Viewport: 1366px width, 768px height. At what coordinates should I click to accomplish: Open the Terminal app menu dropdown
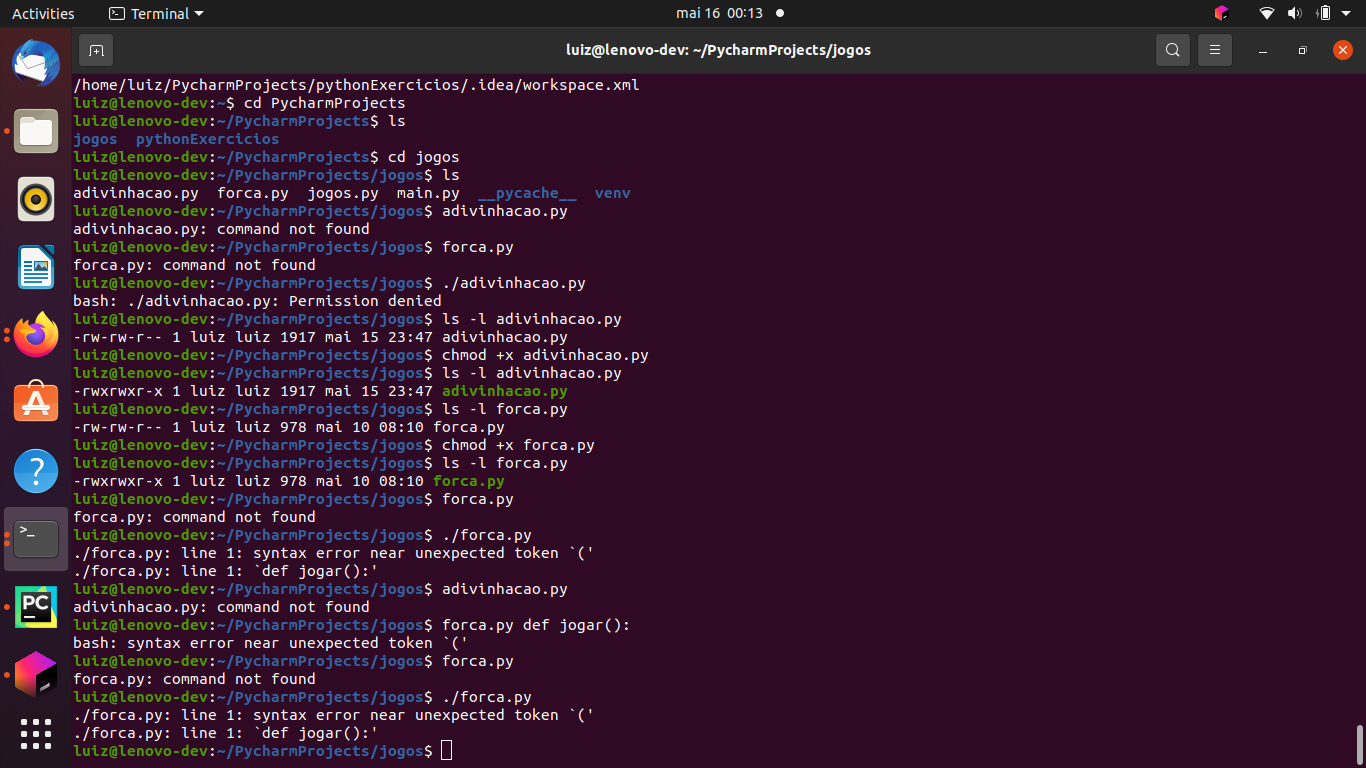[156, 14]
